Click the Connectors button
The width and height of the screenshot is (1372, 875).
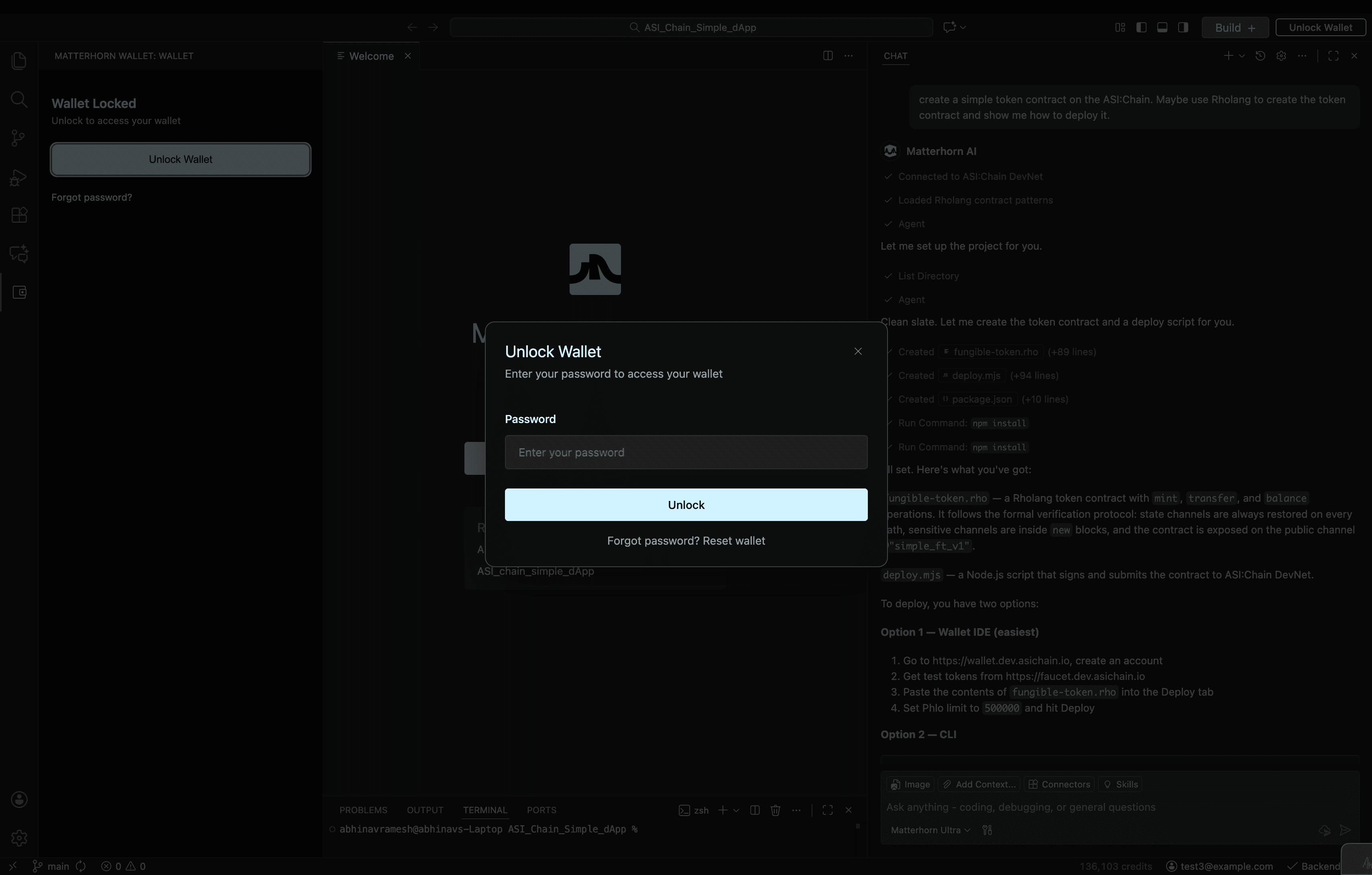pyautogui.click(x=1059, y=784)
